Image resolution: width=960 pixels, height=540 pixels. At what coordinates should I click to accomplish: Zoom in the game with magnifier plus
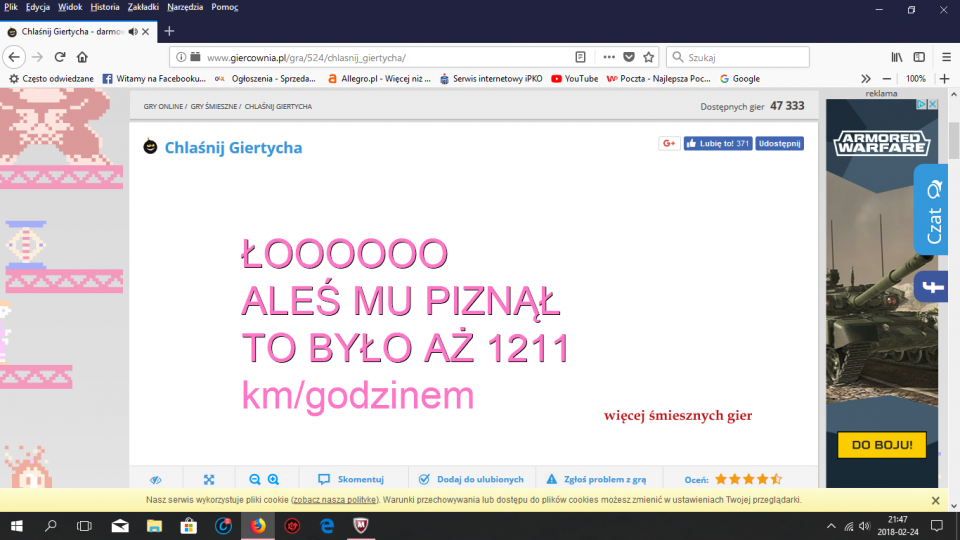click(273, 480)
